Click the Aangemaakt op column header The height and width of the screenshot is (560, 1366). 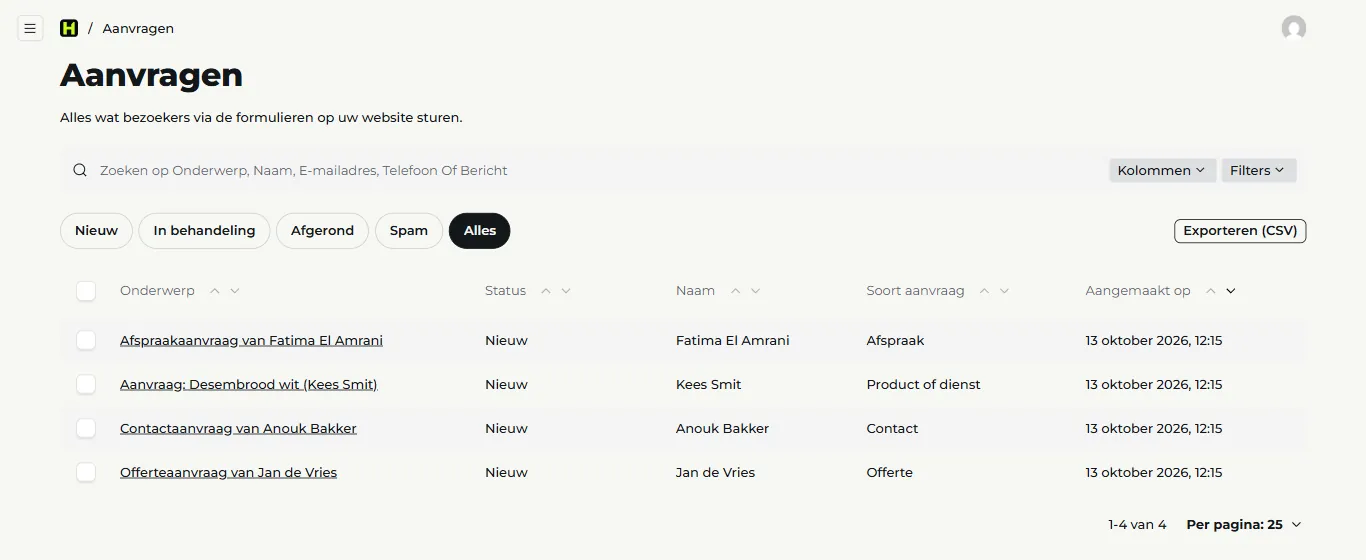[1138, 291]
